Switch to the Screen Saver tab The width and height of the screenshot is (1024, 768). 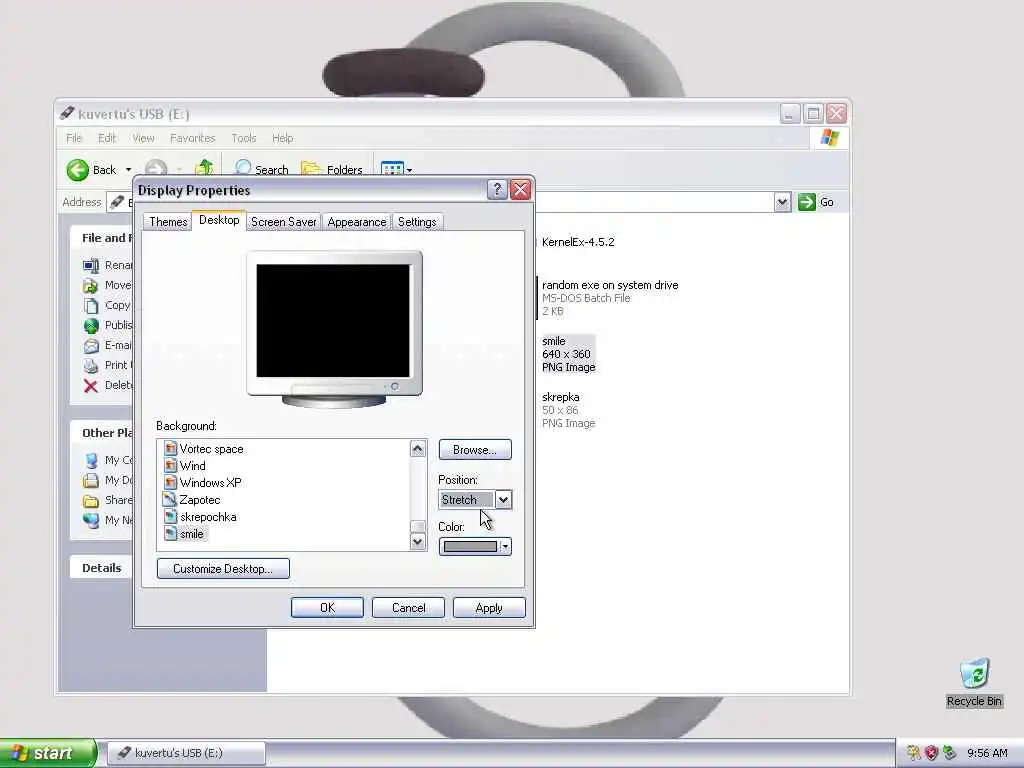pos(283,222)
